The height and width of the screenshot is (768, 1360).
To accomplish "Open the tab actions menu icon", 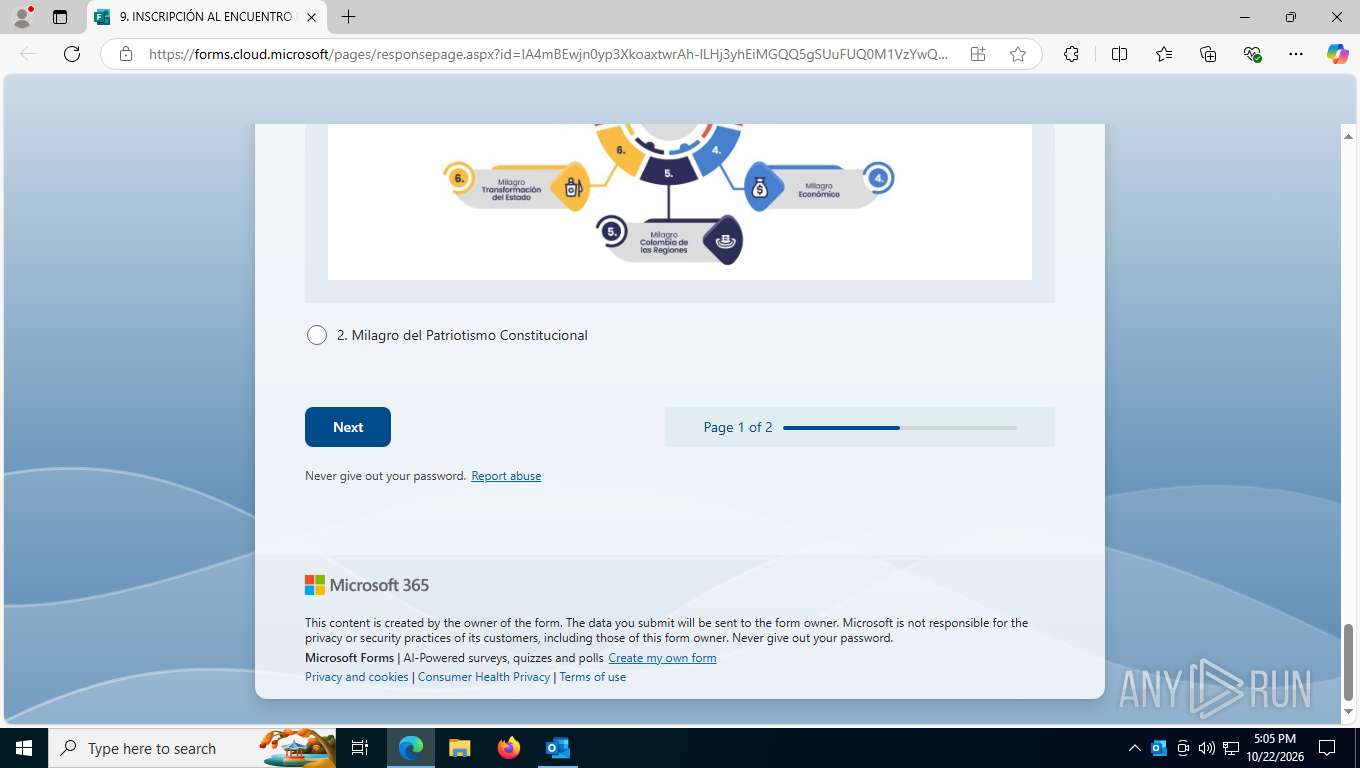I will coord(60,17).
